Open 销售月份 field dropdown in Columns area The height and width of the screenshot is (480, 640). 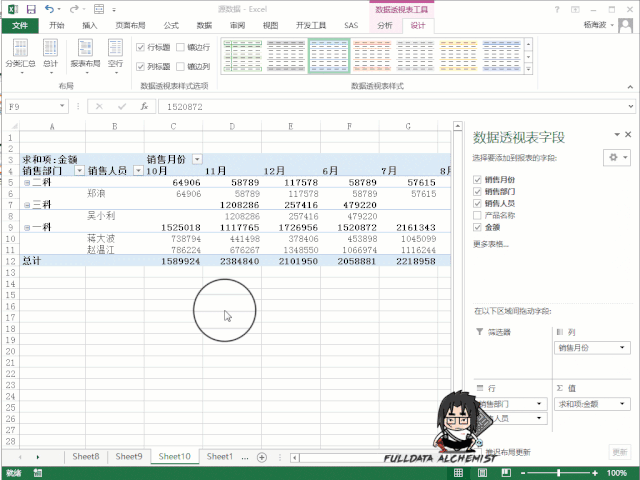click(622, 348)
